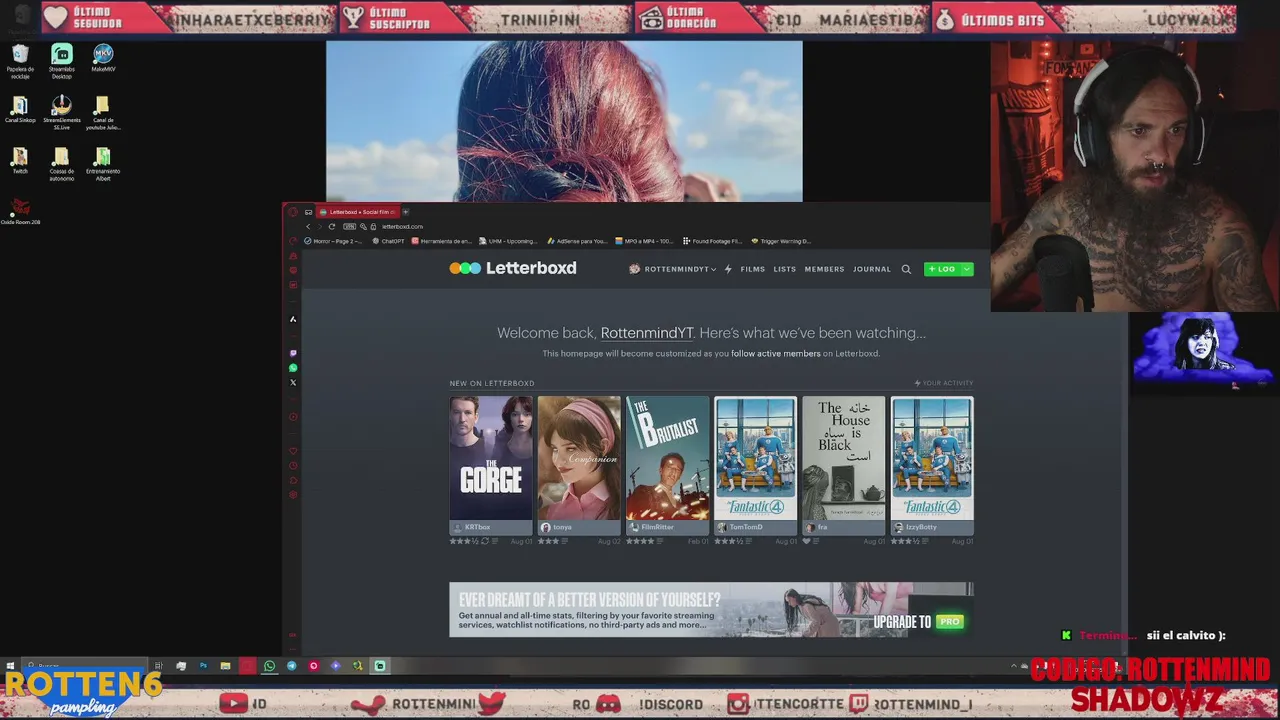Open The Brutalist poster
Image resolution: width=1280 pixels, height=720 pixels.
668,458
